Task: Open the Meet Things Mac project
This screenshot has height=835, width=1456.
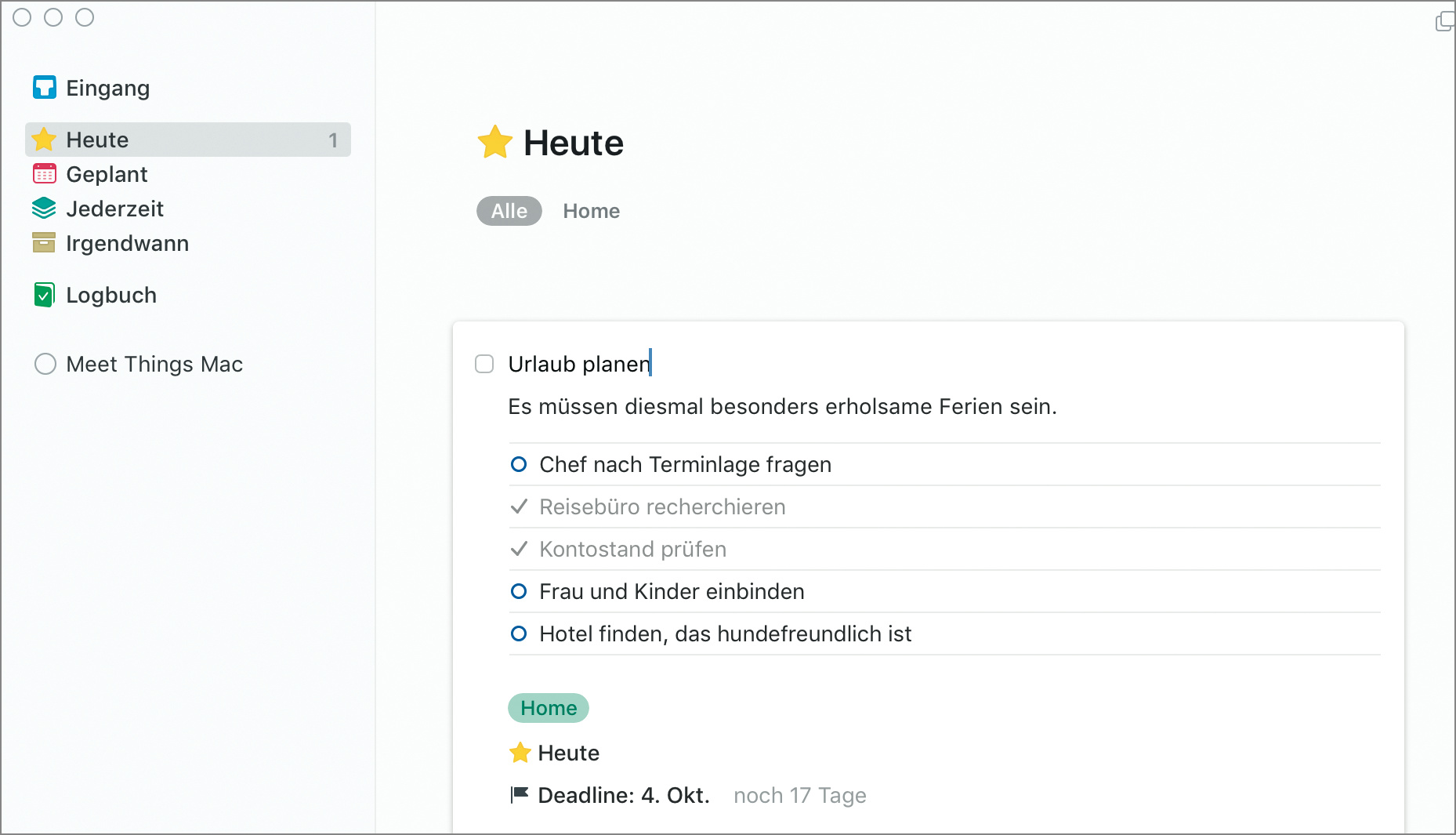Action: [x=154, y=364]
